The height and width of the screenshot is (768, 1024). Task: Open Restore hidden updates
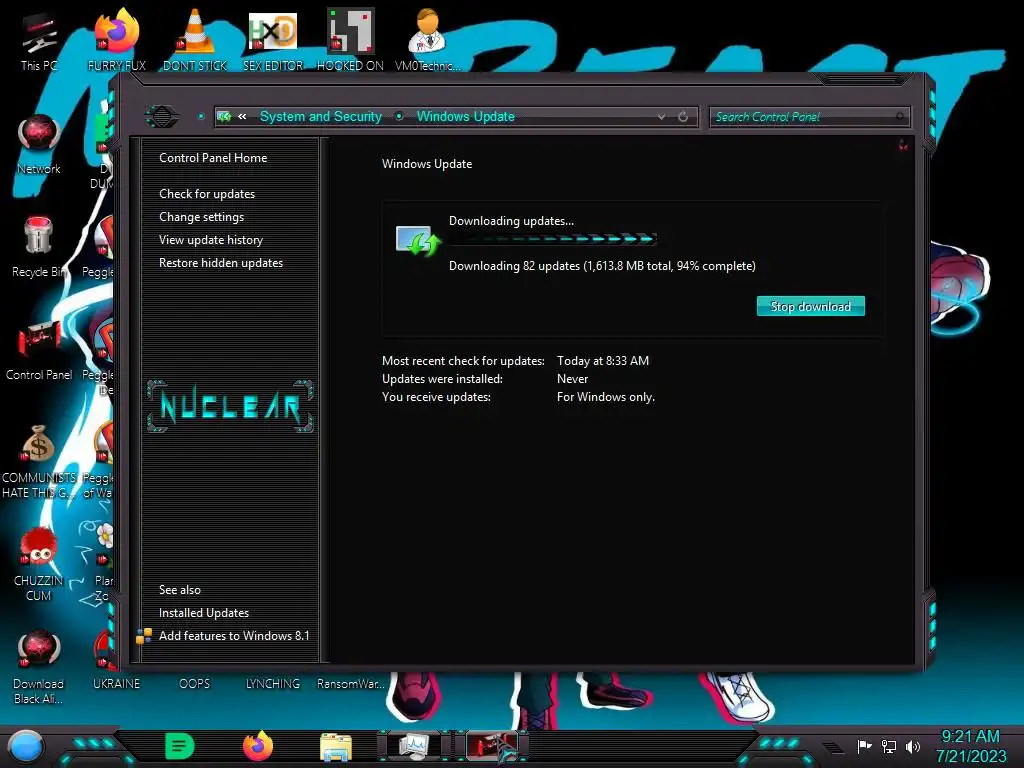(x=221, y=263)
